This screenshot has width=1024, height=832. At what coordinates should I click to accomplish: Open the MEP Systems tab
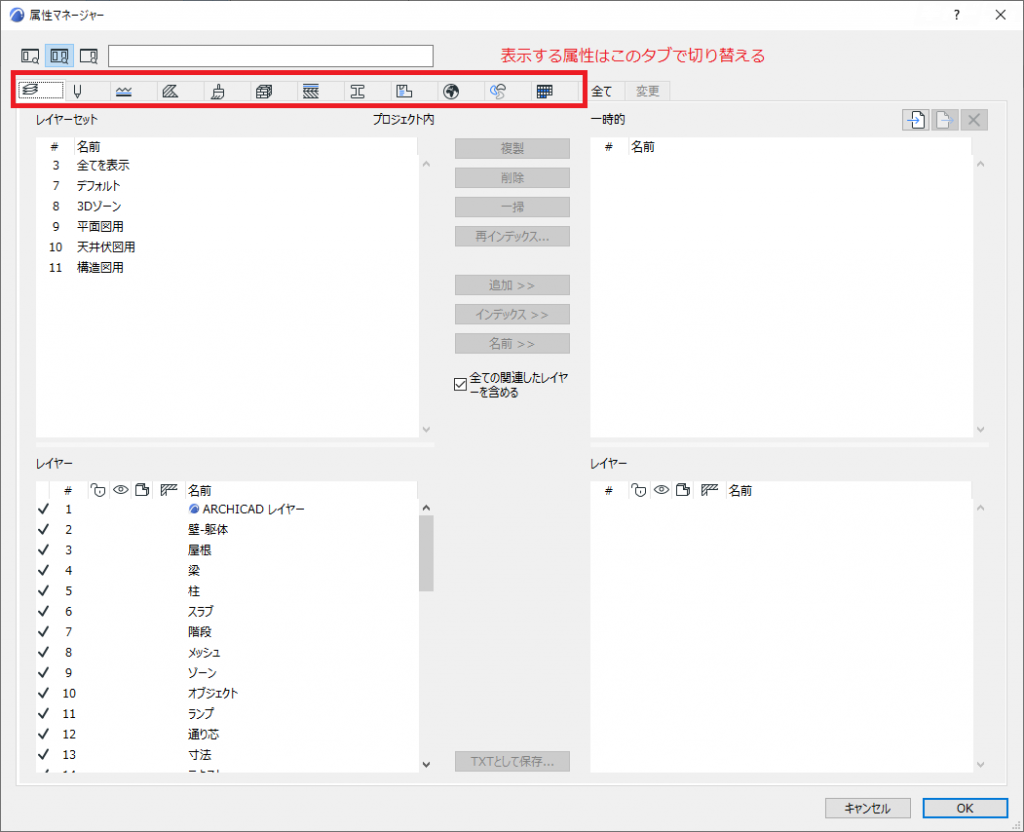[498, 91]
